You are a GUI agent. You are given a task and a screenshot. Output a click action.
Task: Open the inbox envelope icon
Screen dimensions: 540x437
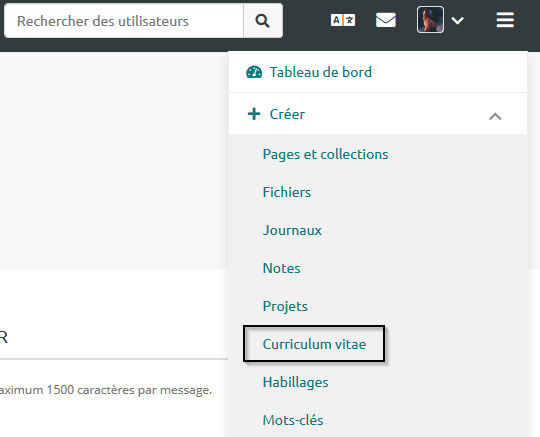point(386,20)
